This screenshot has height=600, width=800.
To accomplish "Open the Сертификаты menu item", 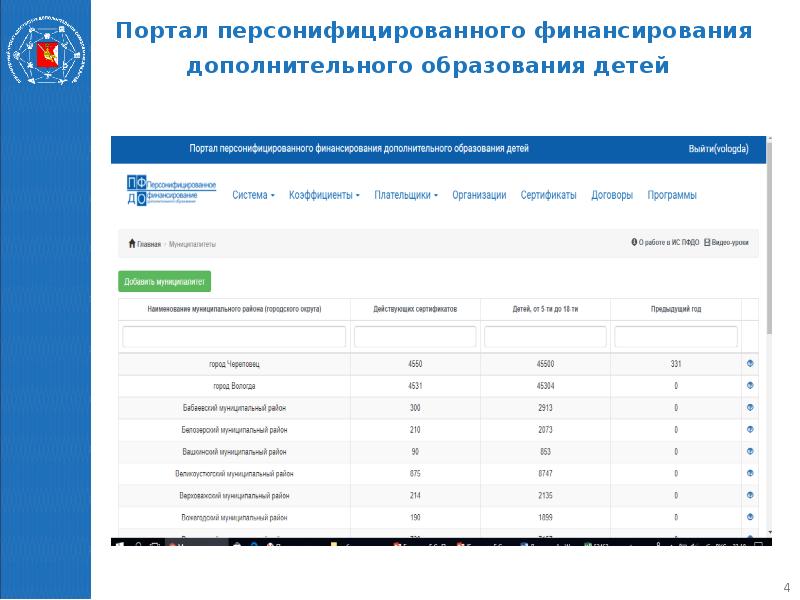I will pyautogui.click(x=548, y=196).
